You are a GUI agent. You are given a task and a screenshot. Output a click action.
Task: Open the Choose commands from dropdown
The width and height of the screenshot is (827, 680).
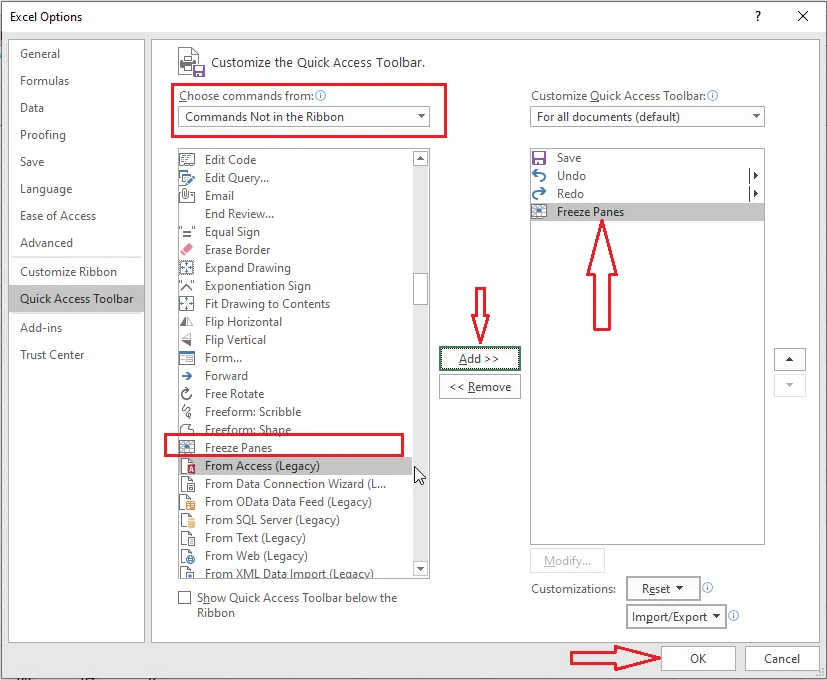304,117
